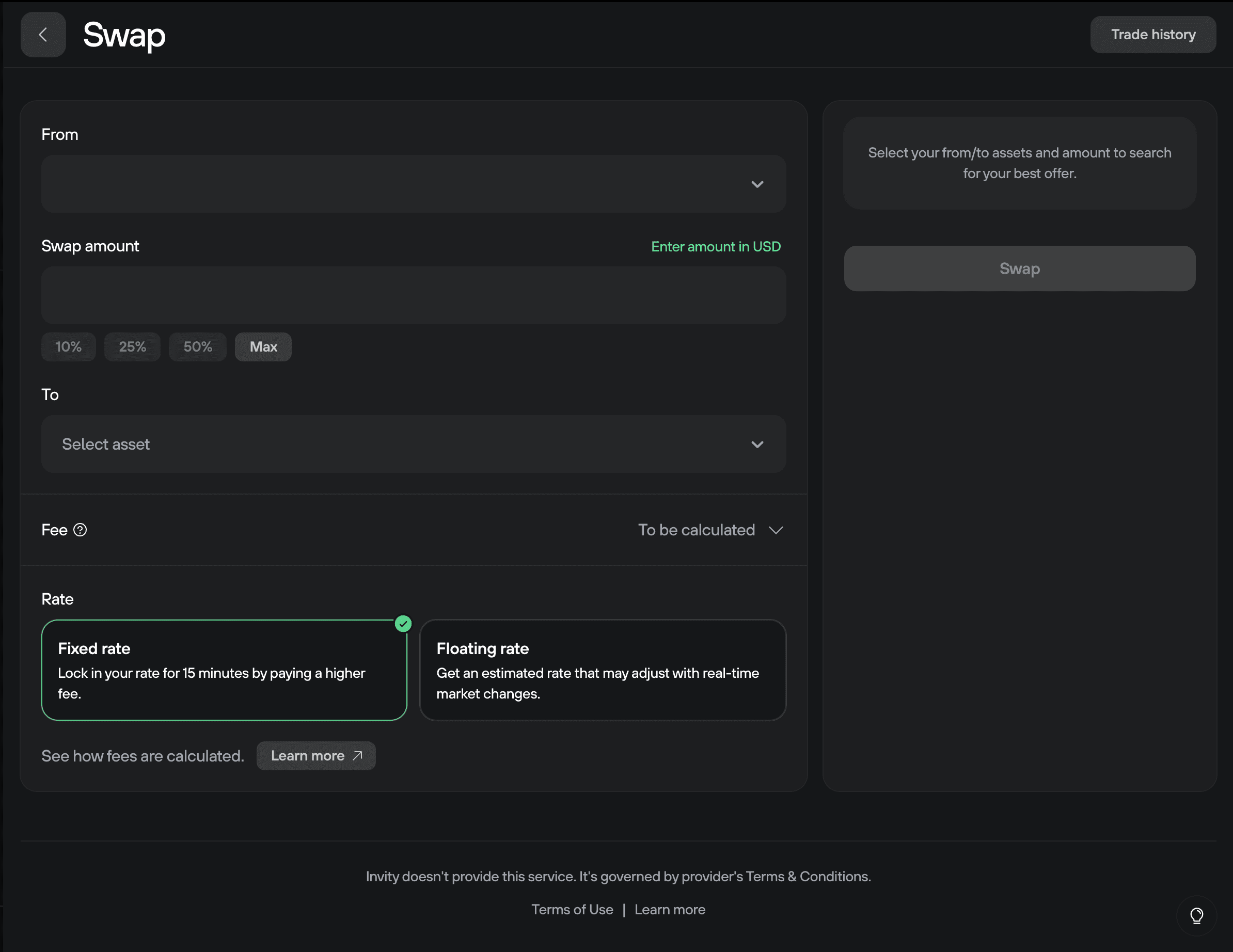Open Trade history

coord(1152,35)
